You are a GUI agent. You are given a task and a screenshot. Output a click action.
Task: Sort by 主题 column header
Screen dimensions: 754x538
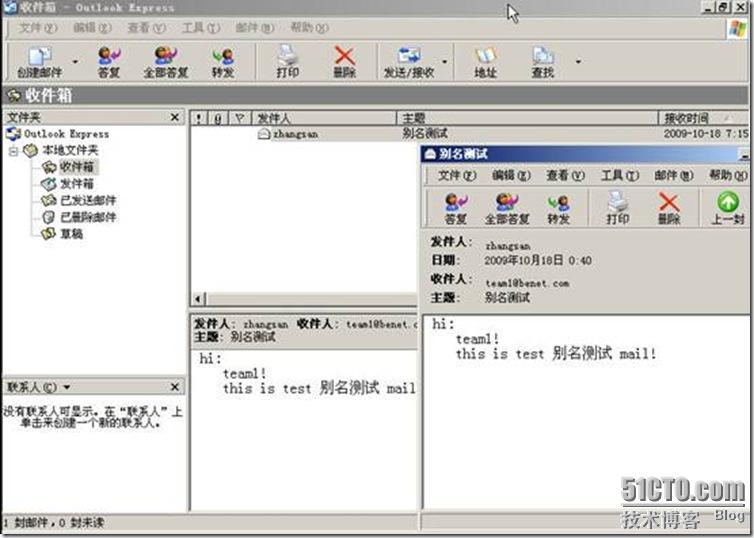[527, 118]
